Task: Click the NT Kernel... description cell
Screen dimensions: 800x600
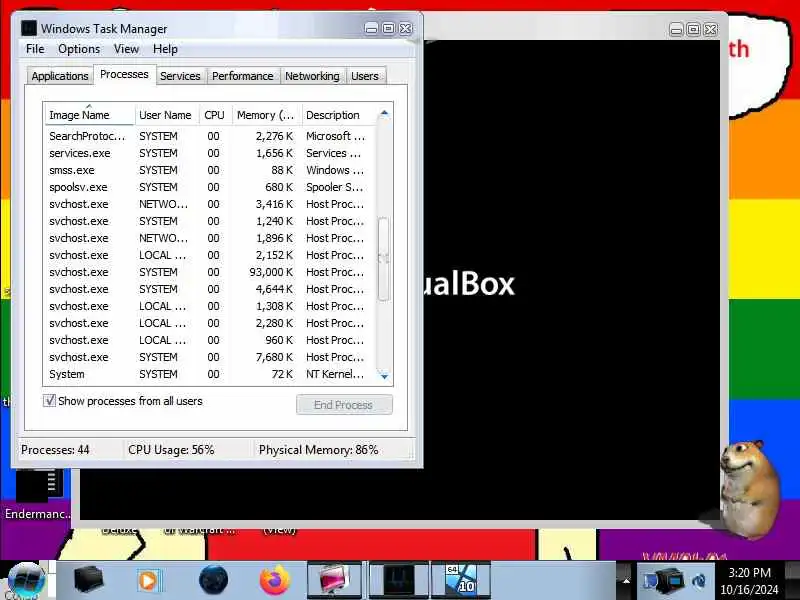Action: click(x=335, y=374)
